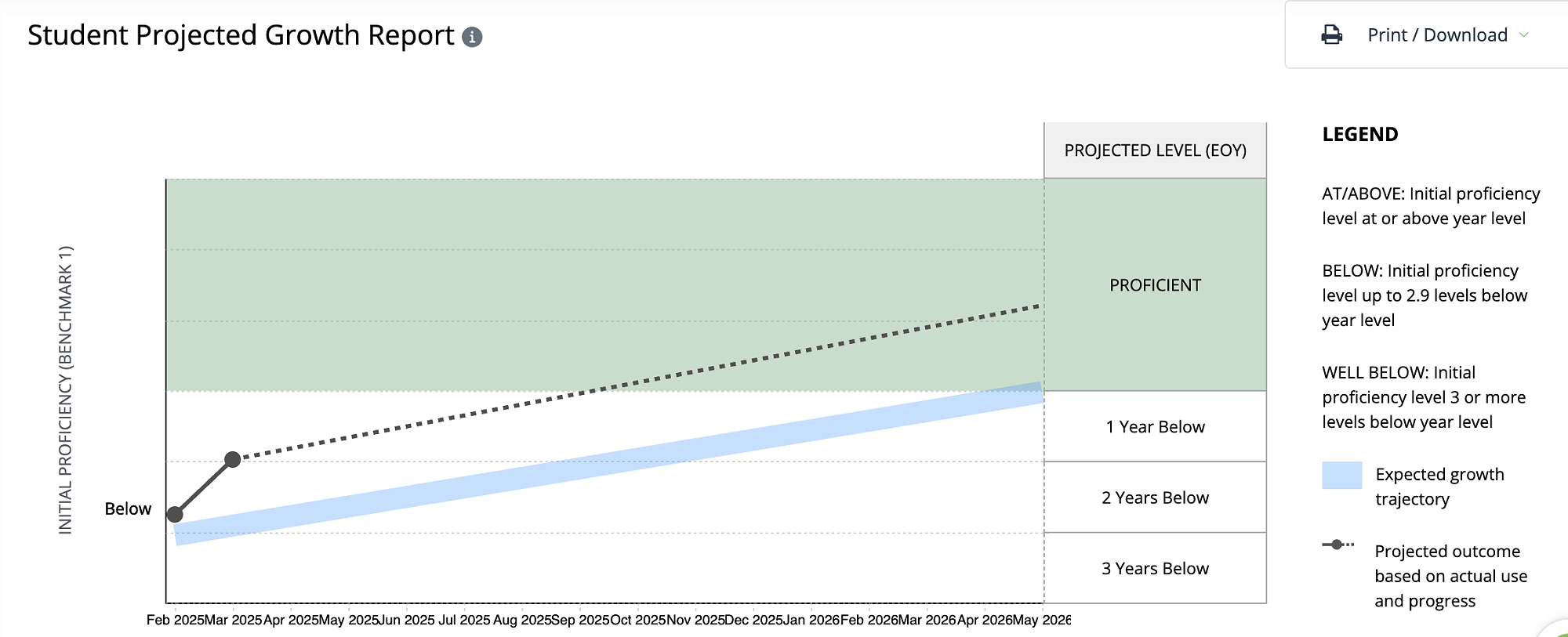This screenshot has width=1568, height=637.
Task: Select the 1 Year Below level cell
Action: [x=1155, y=427]
